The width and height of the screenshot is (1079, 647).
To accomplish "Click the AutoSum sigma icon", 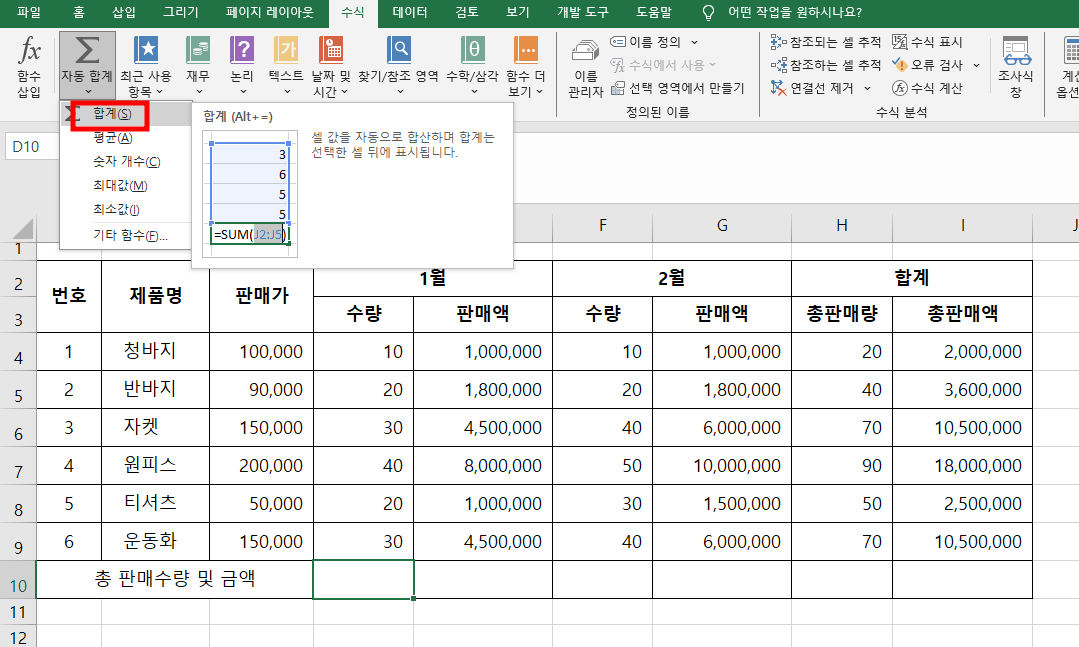I will point(87,50).
